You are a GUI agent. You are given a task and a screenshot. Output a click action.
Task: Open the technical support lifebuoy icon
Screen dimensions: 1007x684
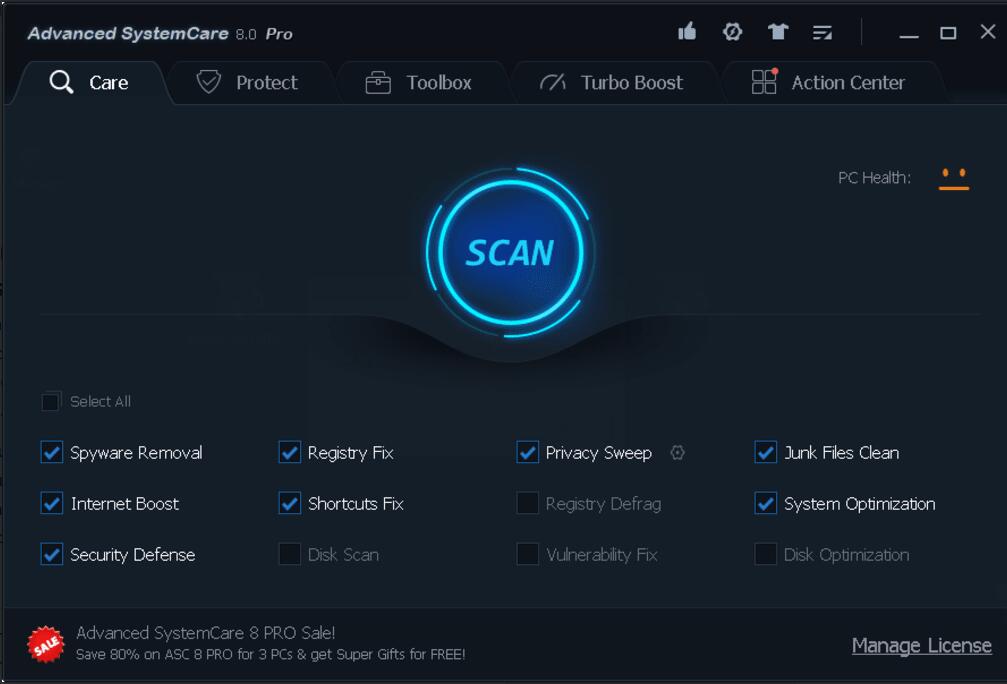coord(732,32)
